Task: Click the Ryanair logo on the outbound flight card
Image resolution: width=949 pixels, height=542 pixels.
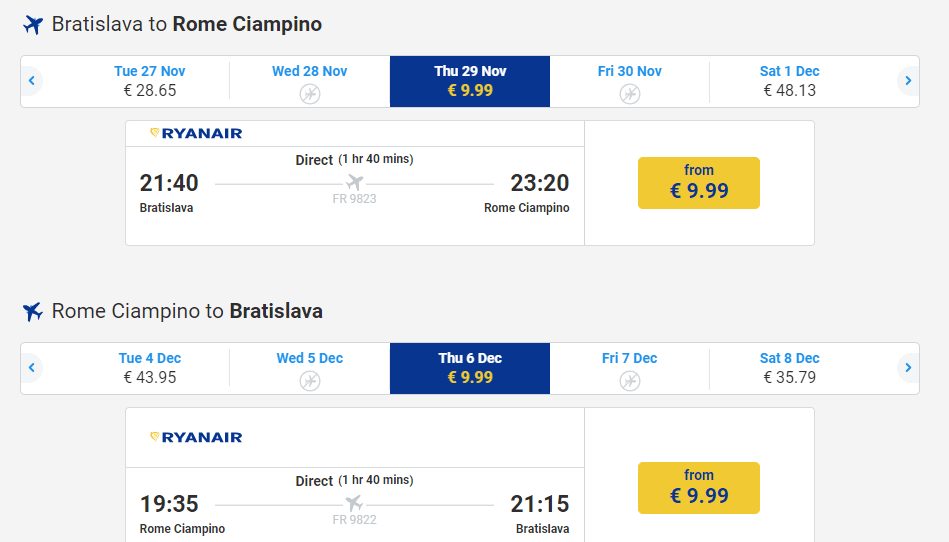Action: [x=196, y=133]
